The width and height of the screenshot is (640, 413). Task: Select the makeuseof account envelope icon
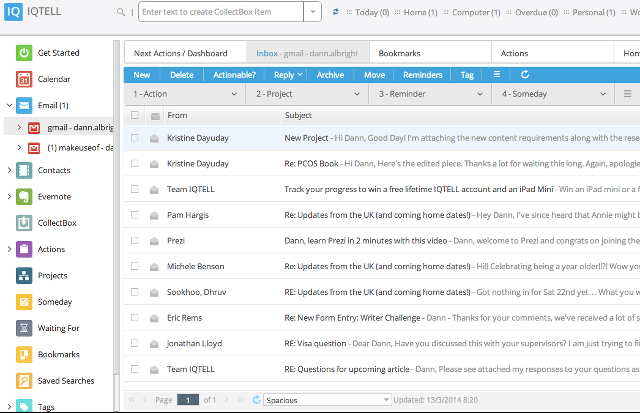[34, 148]
